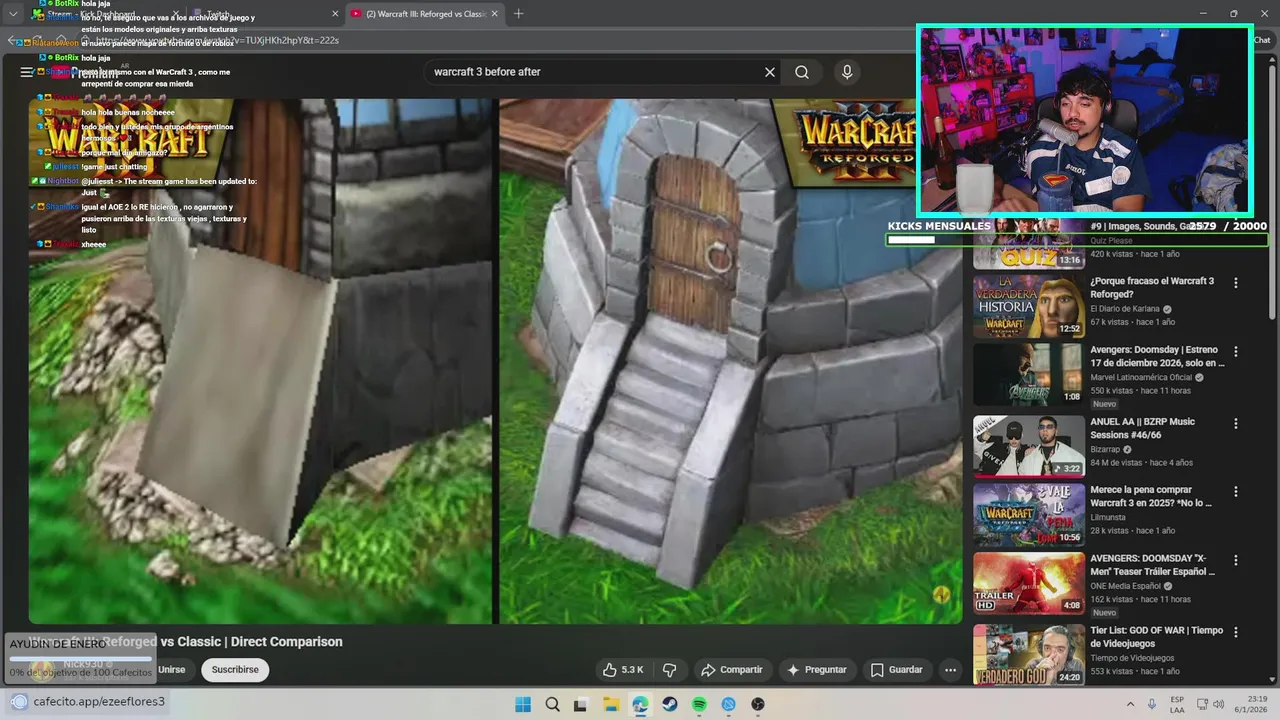The height and width of the screenshot is (720, 1280).
Task: Close the Warcraft III Reforged vs Classic tab
Action: pyautogui.click(x=494, y=14)
